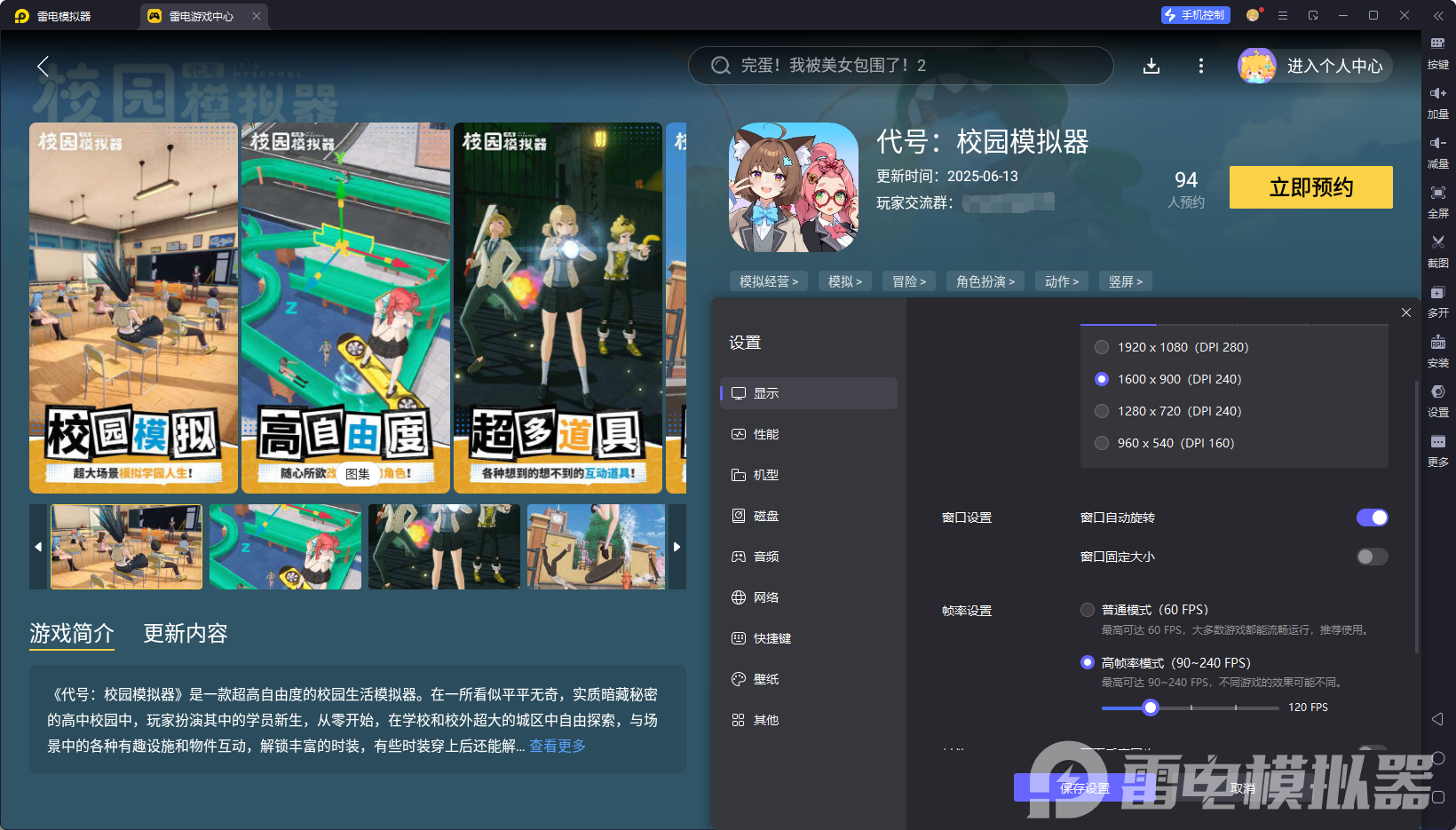This screenshot has width=1456, height=830.
Task: Select the 1920 x 1080 resolution radio button
Action: coord(1102,347)
